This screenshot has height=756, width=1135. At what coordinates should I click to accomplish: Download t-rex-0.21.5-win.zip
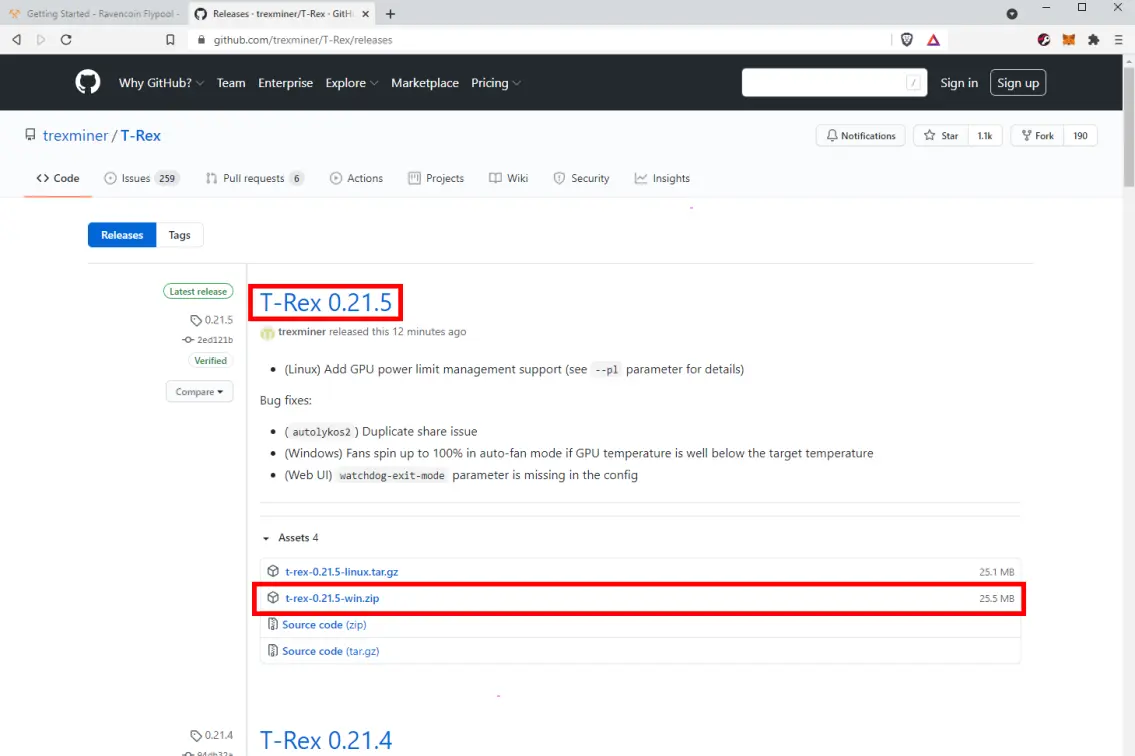(332, 598)
